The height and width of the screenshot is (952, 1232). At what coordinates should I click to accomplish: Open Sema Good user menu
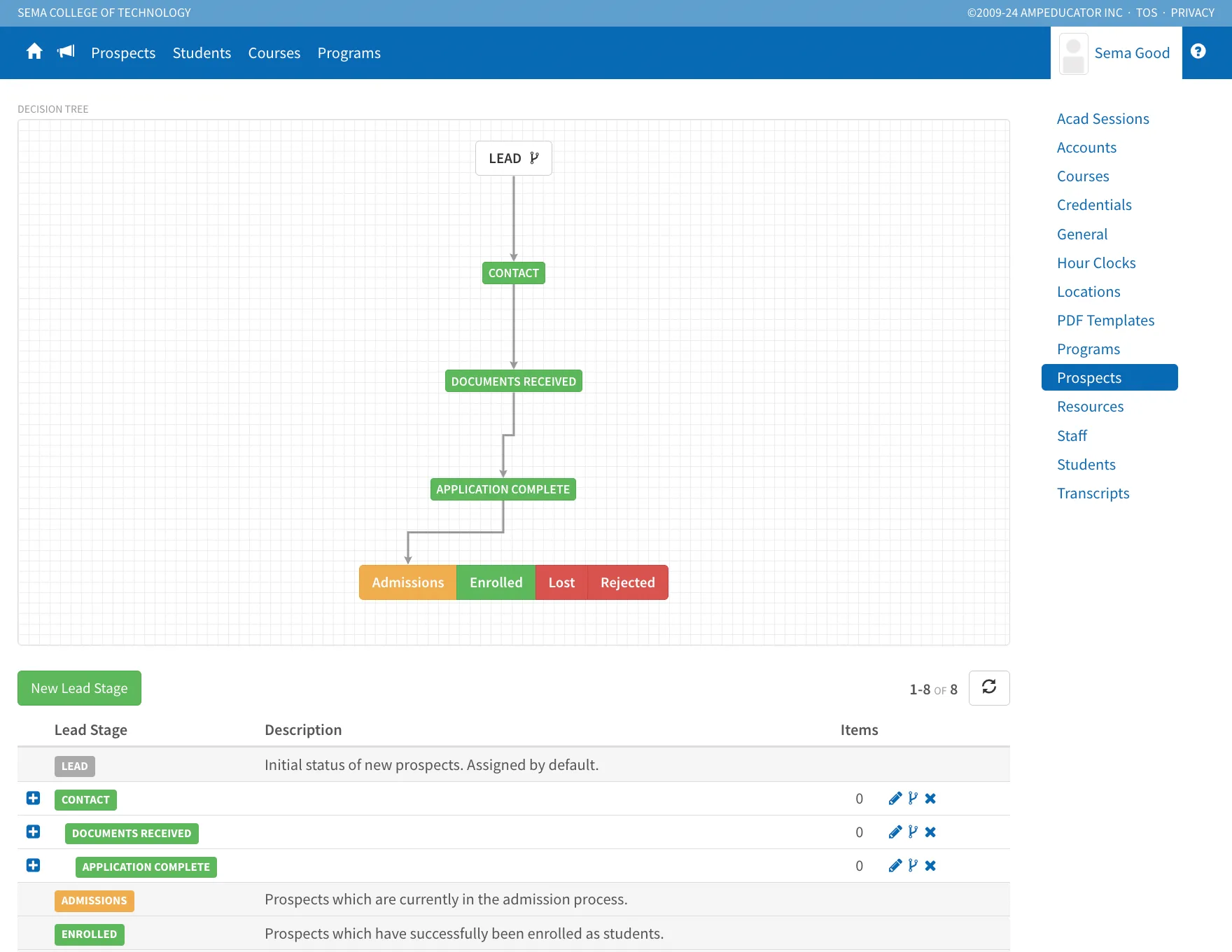(1116, 53)
